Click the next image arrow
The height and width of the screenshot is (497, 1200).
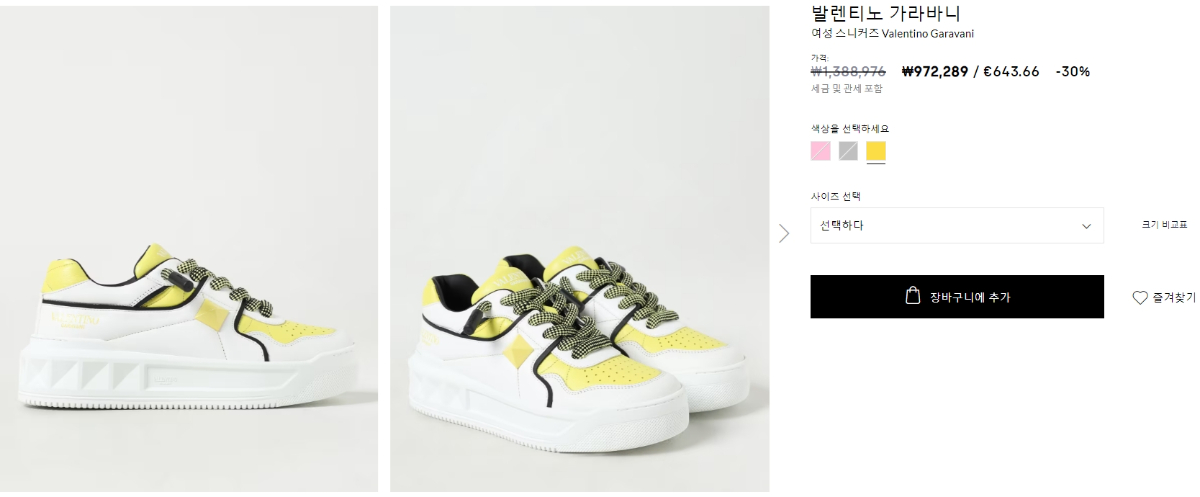point(784,233)
